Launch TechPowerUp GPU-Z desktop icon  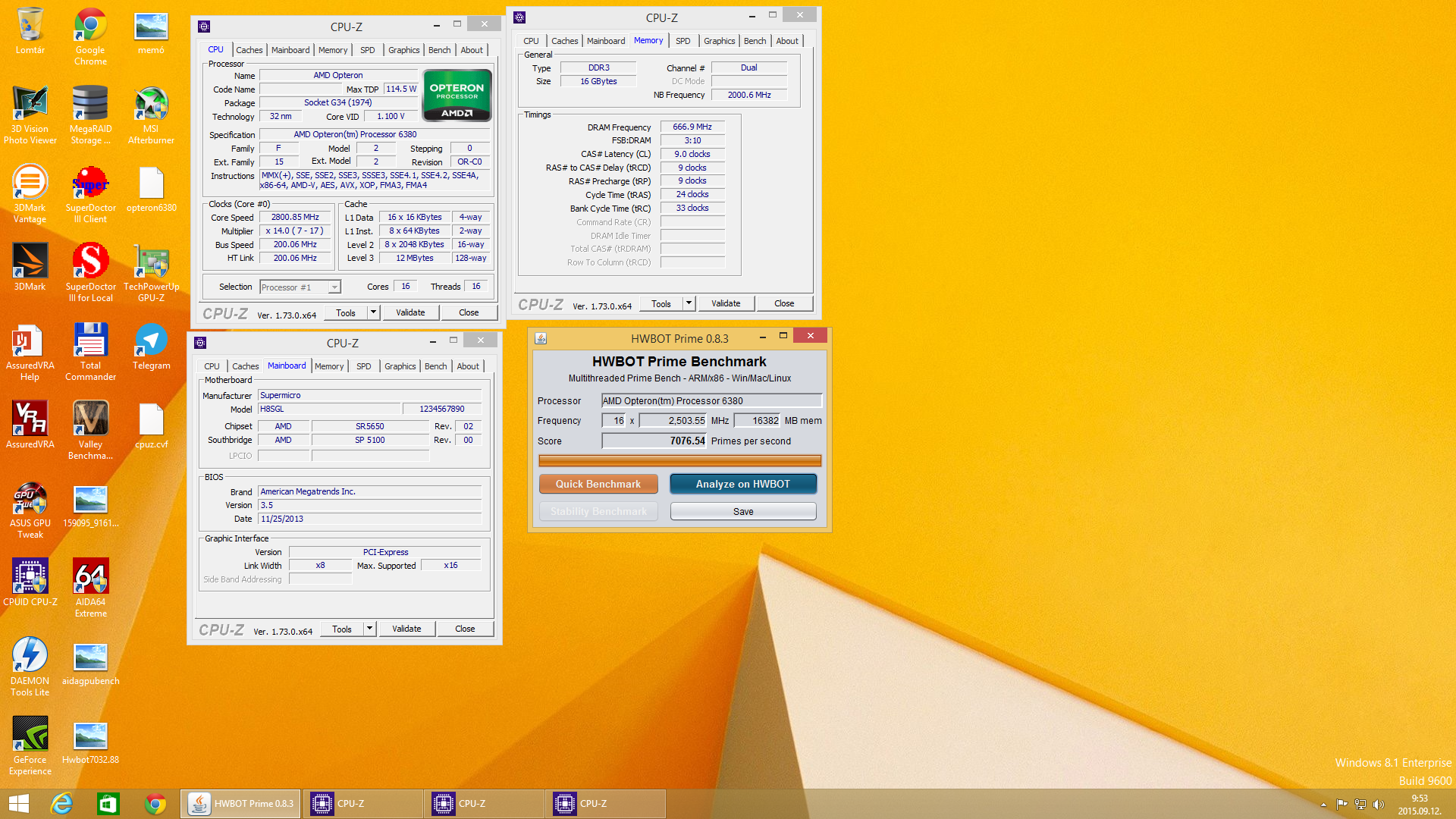(151, 273)
